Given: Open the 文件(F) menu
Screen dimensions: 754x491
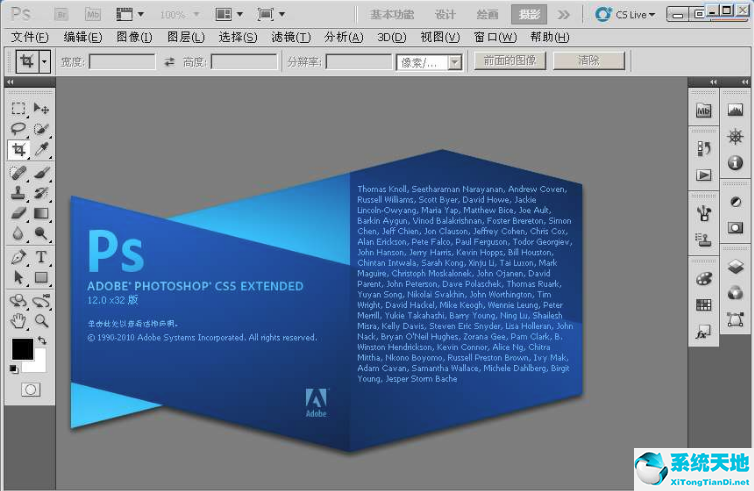Looking at the screenshot, I should pos(29,37).
